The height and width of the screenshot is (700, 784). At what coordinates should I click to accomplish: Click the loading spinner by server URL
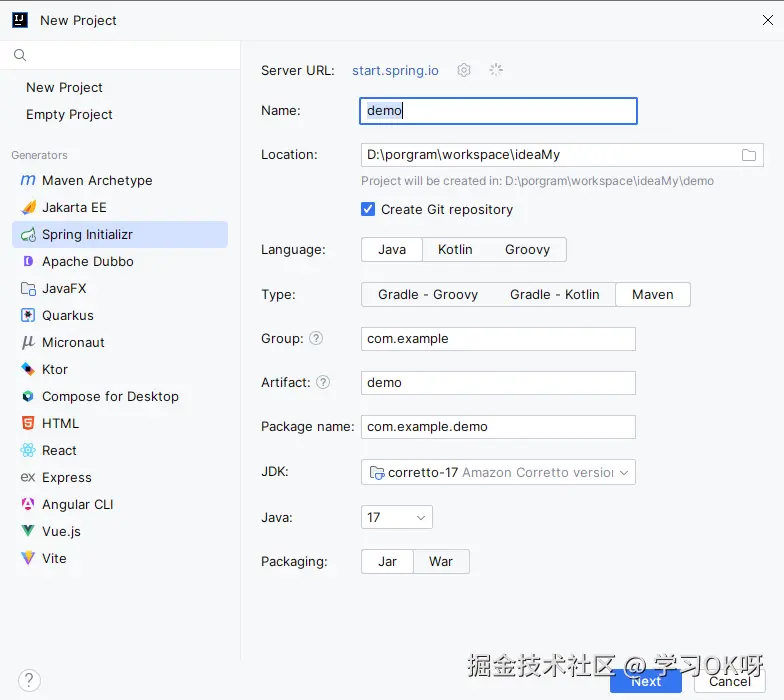pos(496,70)
